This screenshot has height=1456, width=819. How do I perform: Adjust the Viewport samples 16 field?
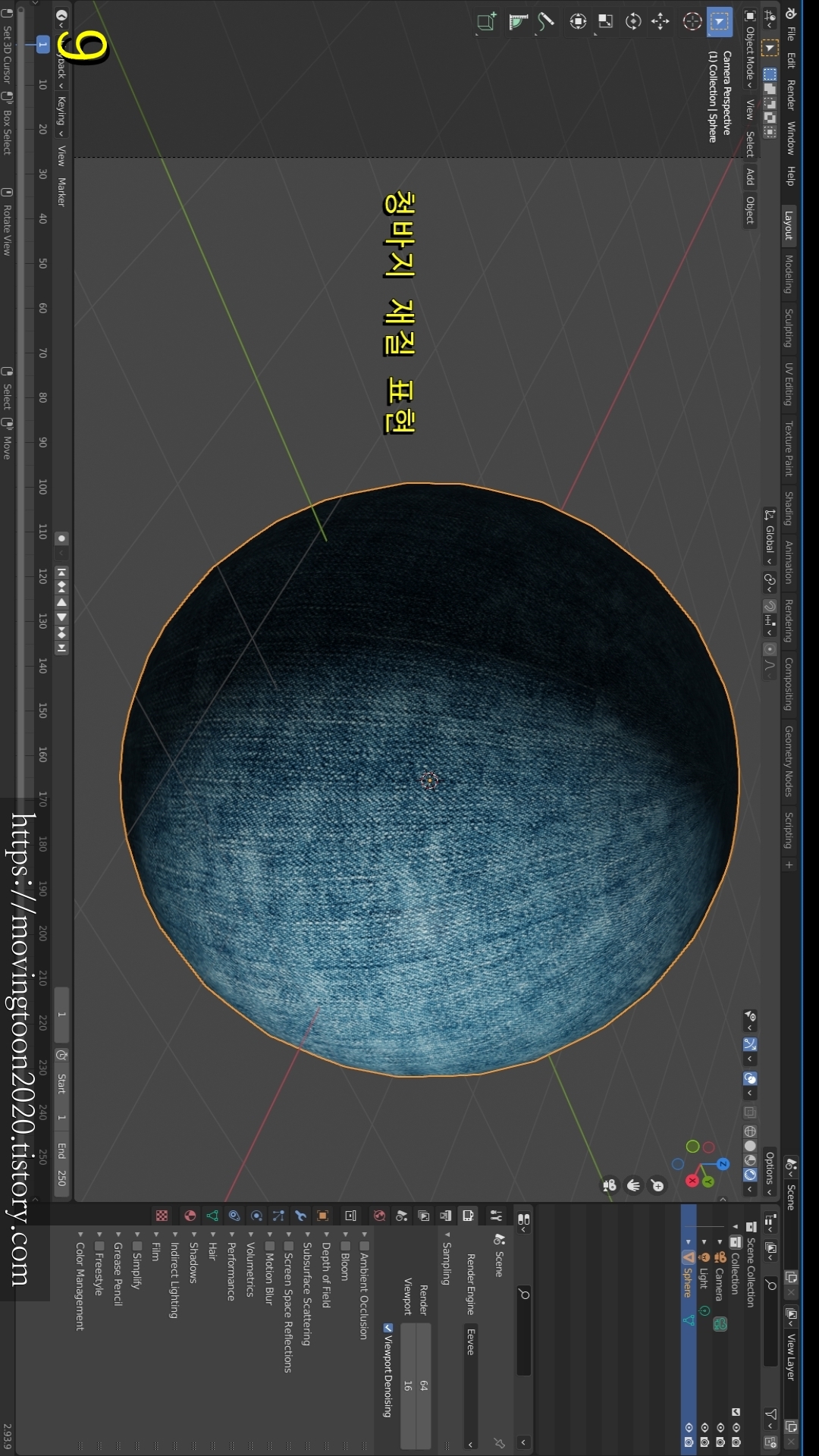click(407, 1386)
